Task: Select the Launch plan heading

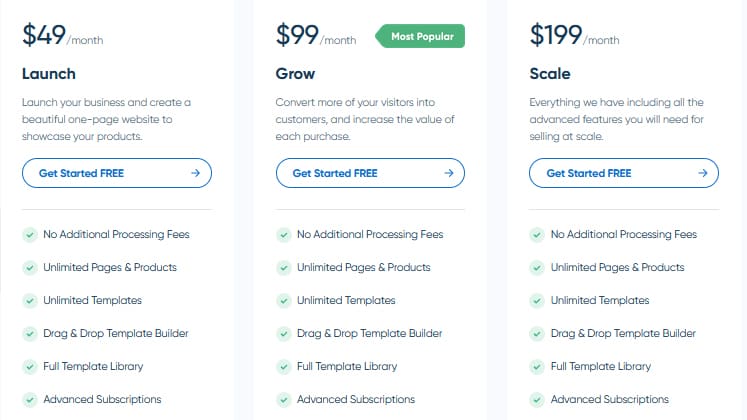Action: (x=49, y=74)
